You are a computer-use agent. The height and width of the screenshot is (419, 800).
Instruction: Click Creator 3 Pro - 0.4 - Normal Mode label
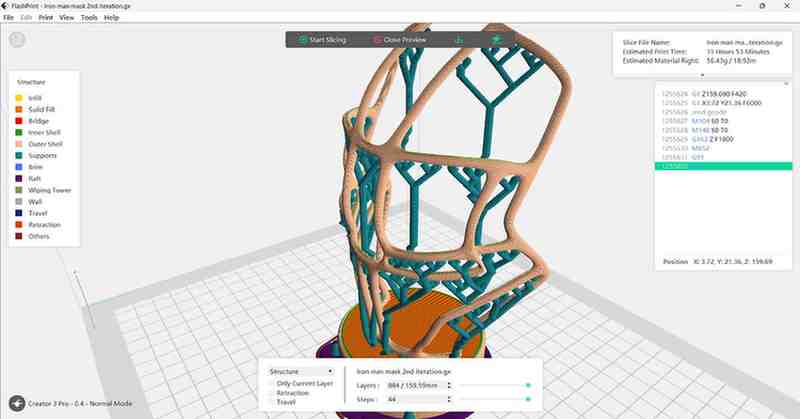80,403
